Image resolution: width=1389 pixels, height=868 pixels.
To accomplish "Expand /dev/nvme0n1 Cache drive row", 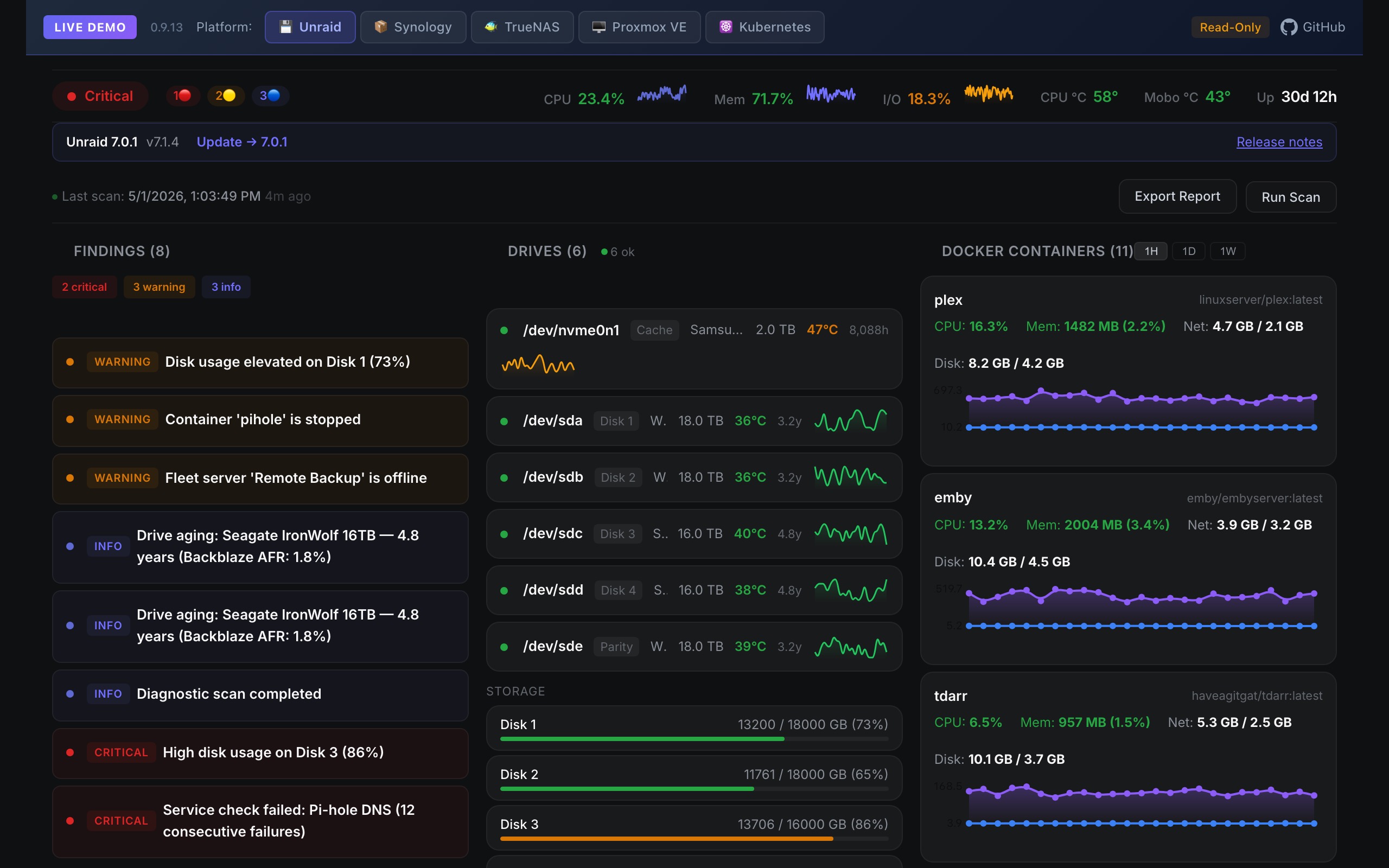I will point(694,348).
